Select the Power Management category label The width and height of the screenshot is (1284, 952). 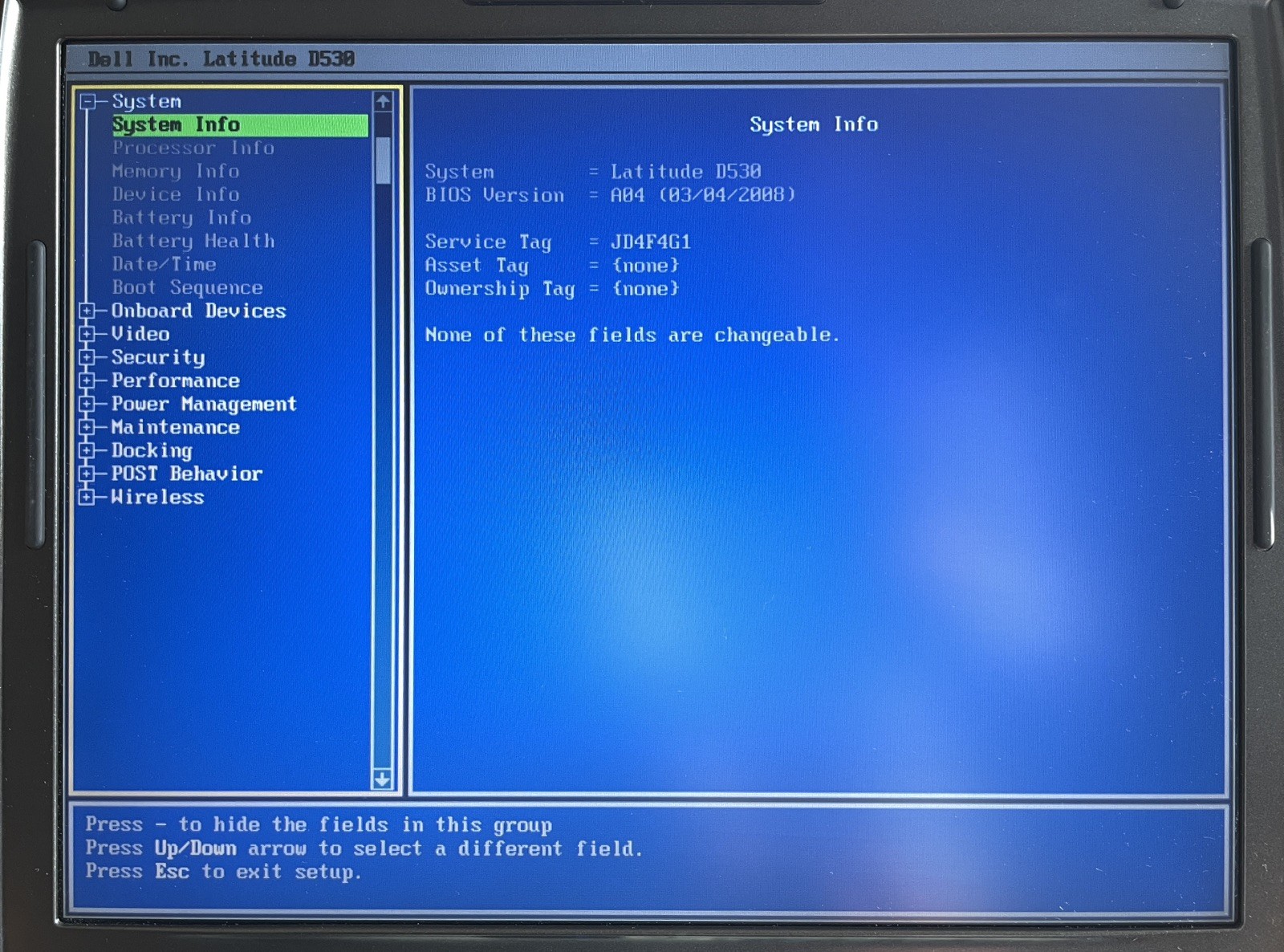pyautogui.click(x=204, y=405)
